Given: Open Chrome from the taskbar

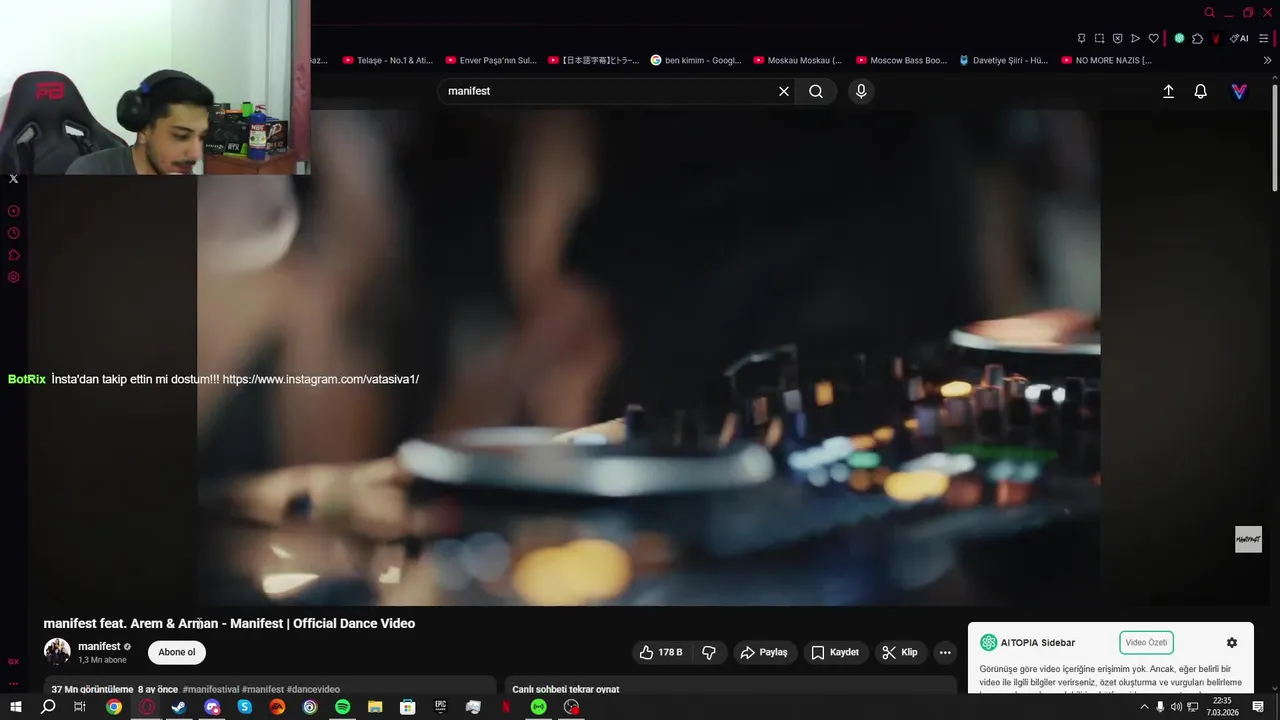Looking at the screenshot, I should pos(114,707).
